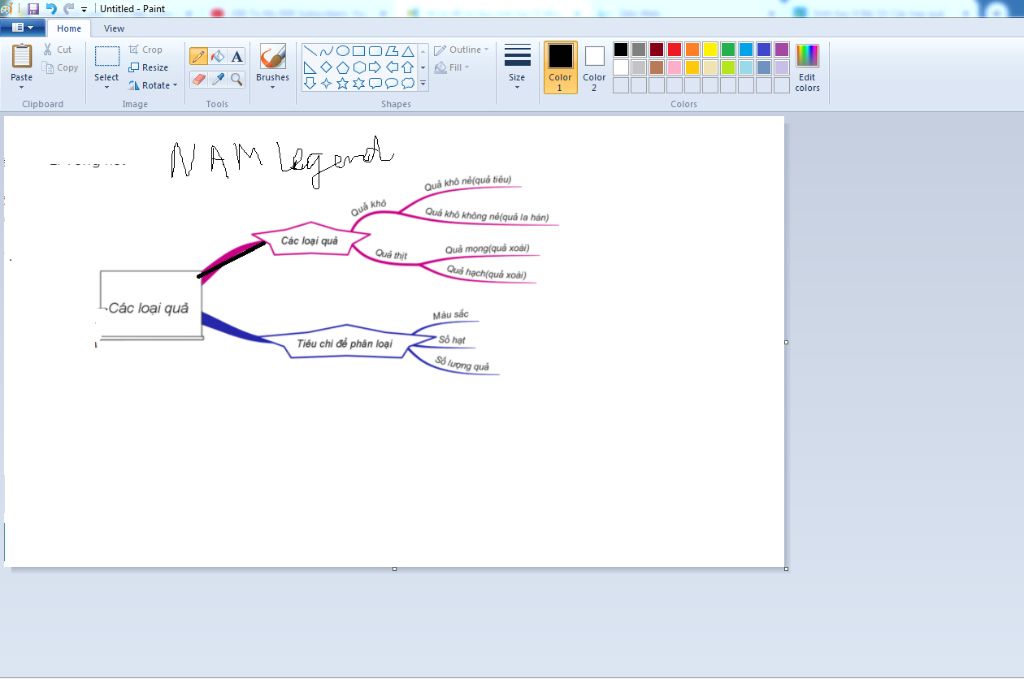Choose the Five-point star shape
This screenshot has height=679, width=1024.
(x=342, y=83)
